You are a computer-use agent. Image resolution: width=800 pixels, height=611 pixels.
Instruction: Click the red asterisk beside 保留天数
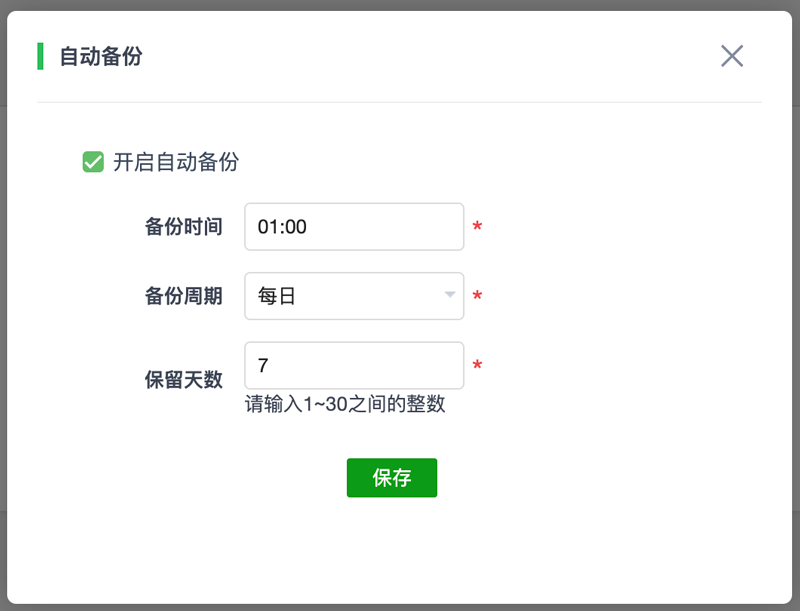click(477, 367)
